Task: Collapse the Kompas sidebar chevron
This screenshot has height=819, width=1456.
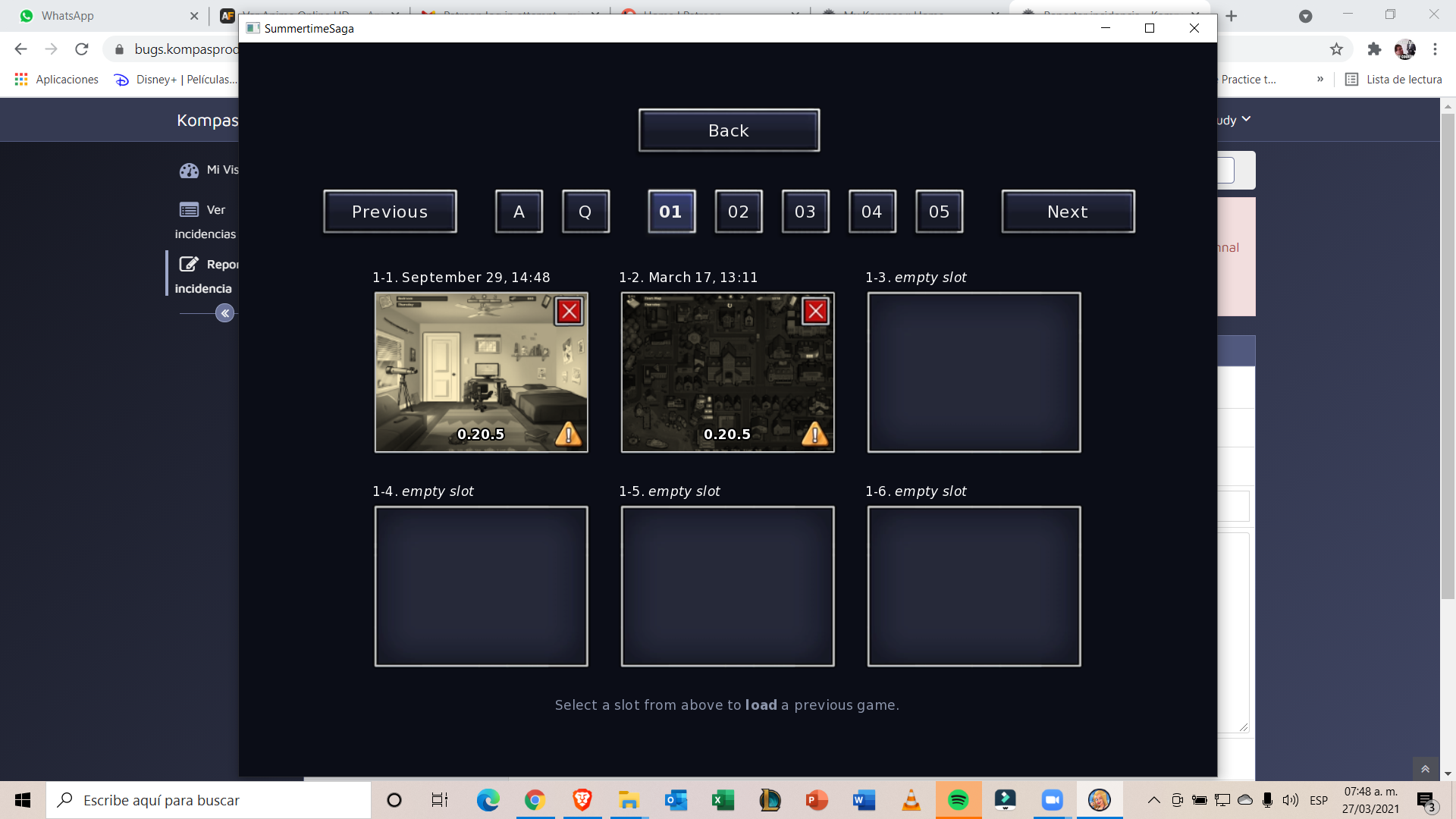Action: 224,313
